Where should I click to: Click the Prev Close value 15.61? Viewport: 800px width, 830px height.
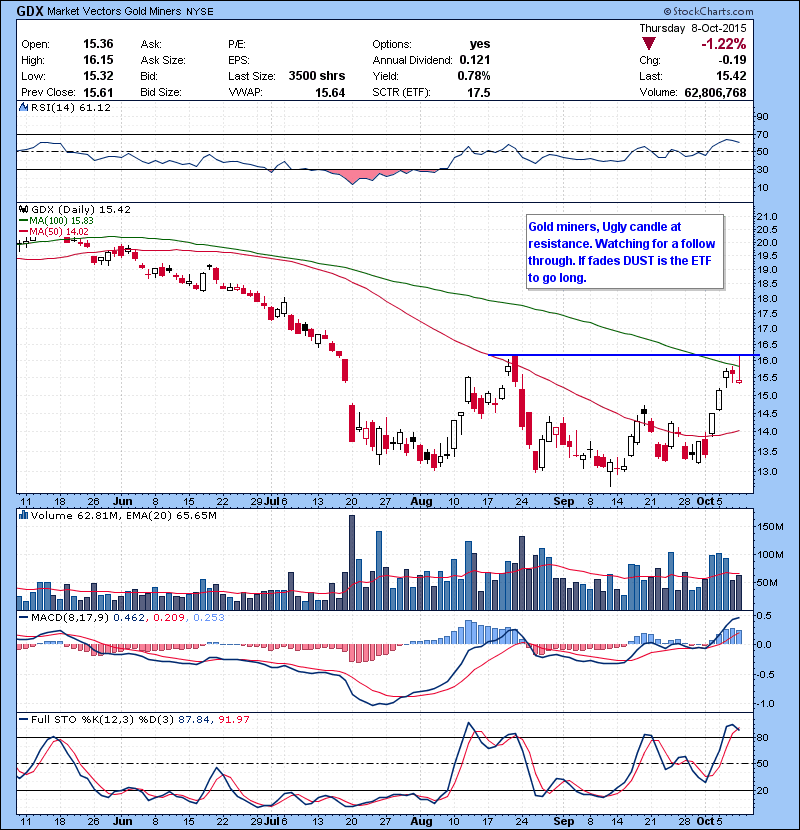tap(98, 93)
